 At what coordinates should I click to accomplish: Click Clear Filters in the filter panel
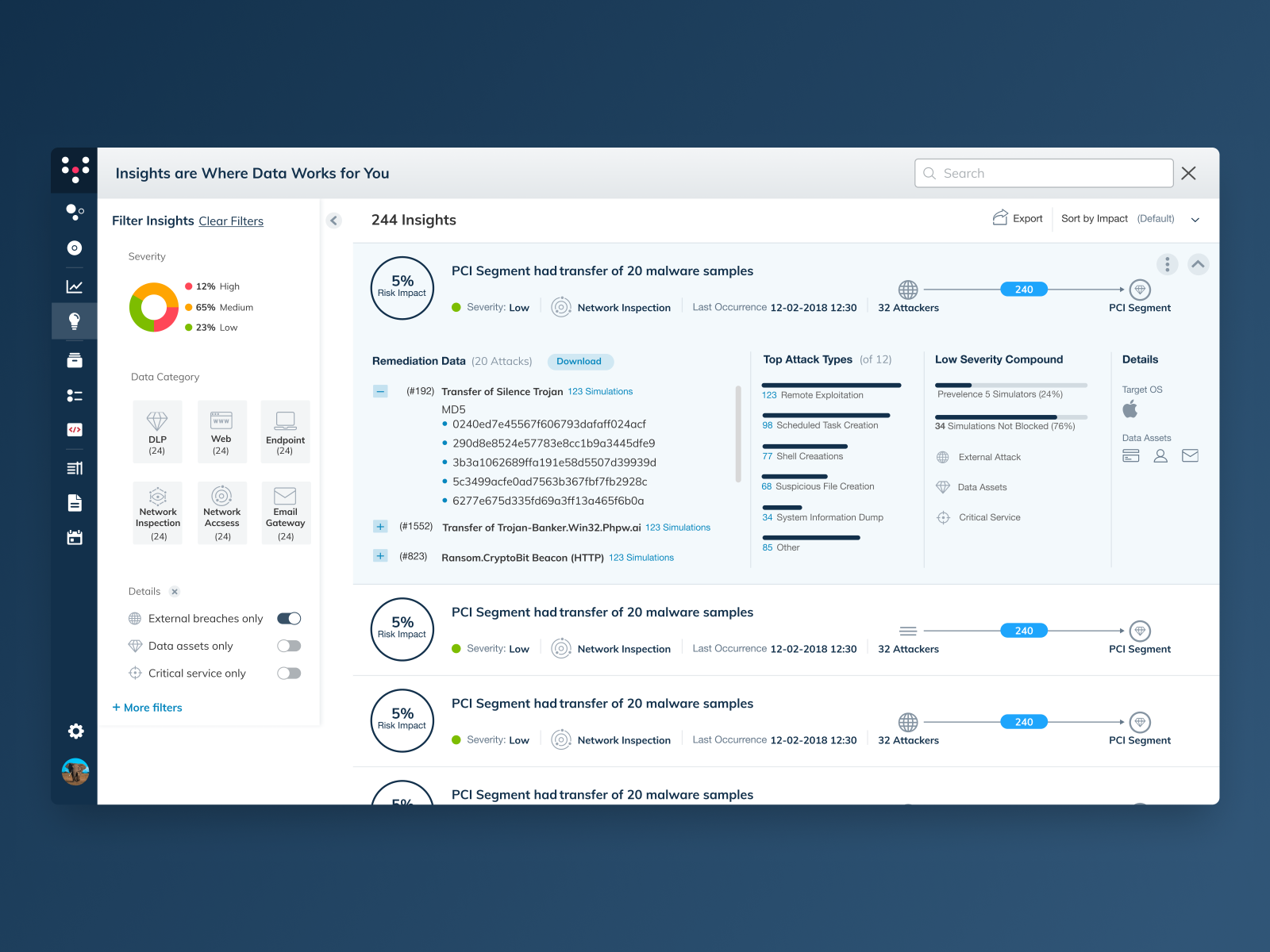tap(230, 221)
